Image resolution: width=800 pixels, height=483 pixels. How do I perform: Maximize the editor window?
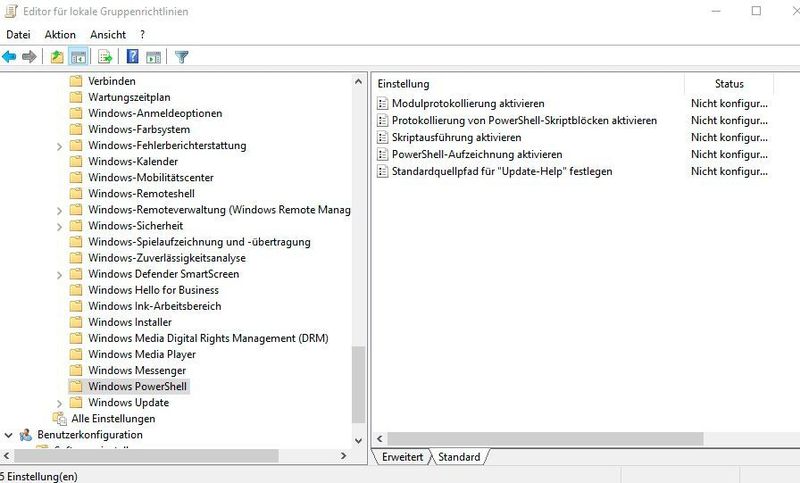click(756, 11)
